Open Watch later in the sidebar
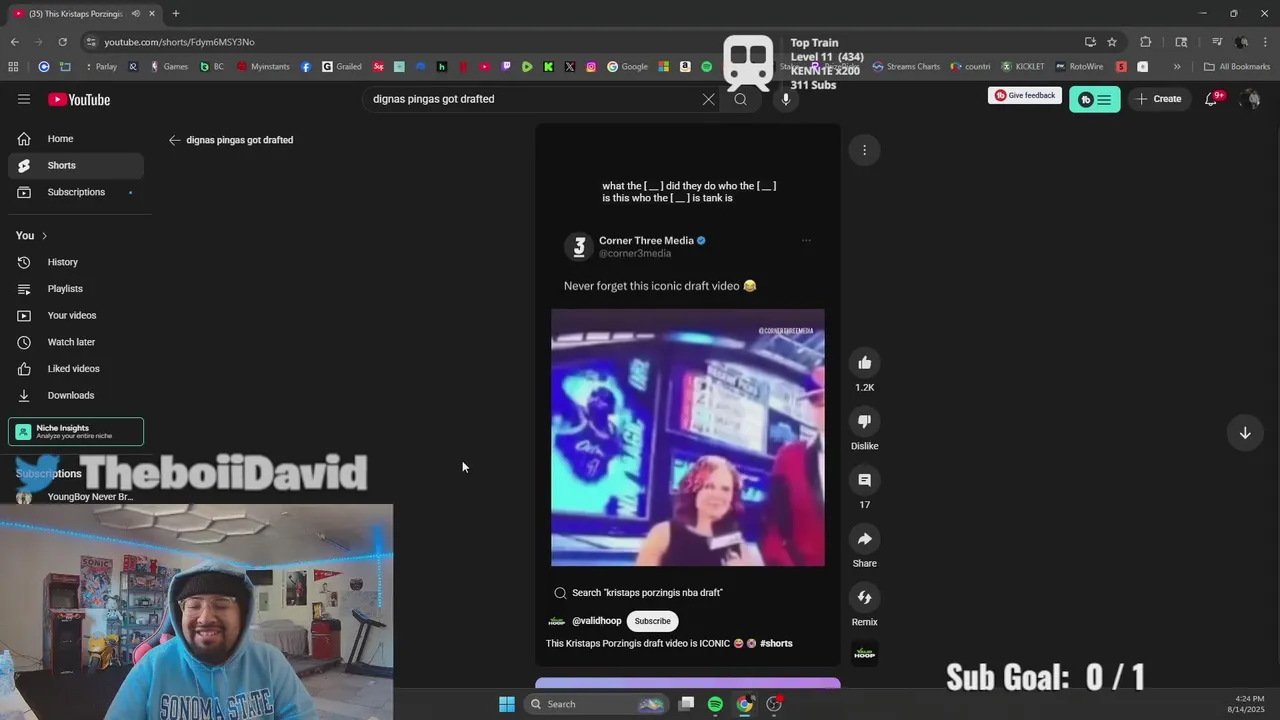This screenshot has height=720, width=1280. click(x=76, y=342)
